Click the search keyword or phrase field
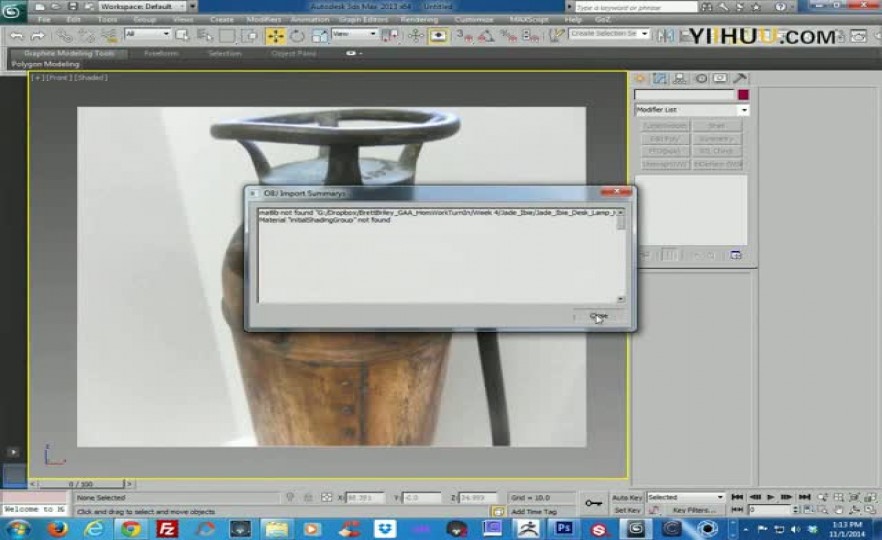Viewport: 882px width, 540px height. (x=636, y=7)
